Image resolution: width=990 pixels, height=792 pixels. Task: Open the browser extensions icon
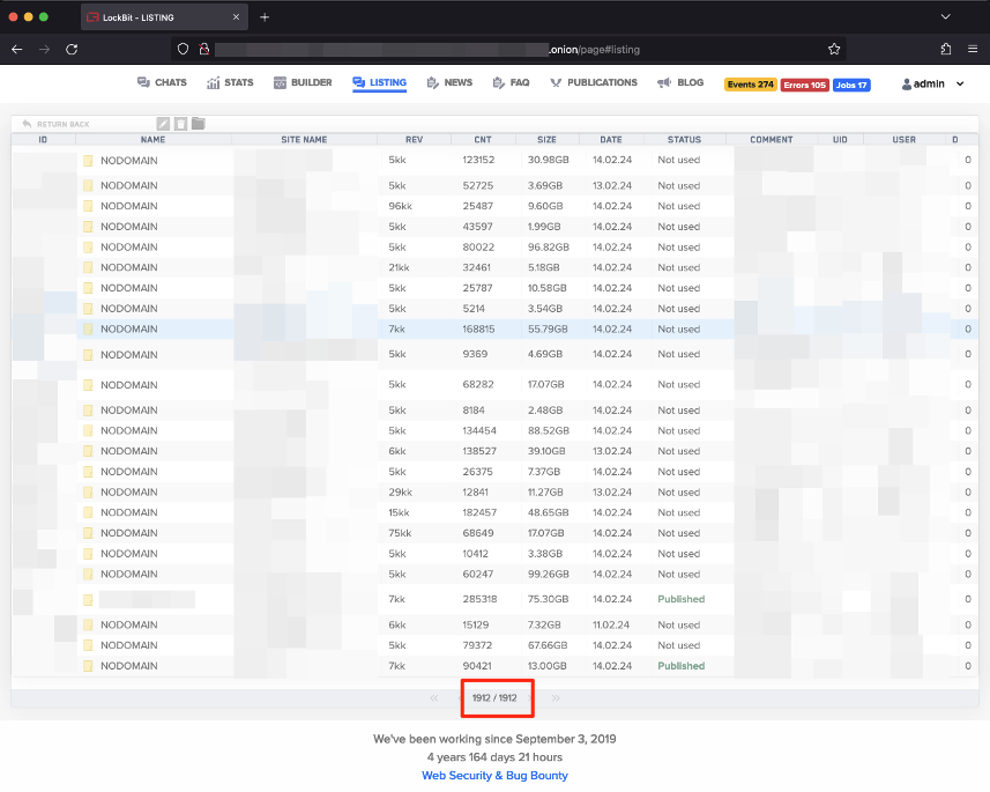point(946,49)
